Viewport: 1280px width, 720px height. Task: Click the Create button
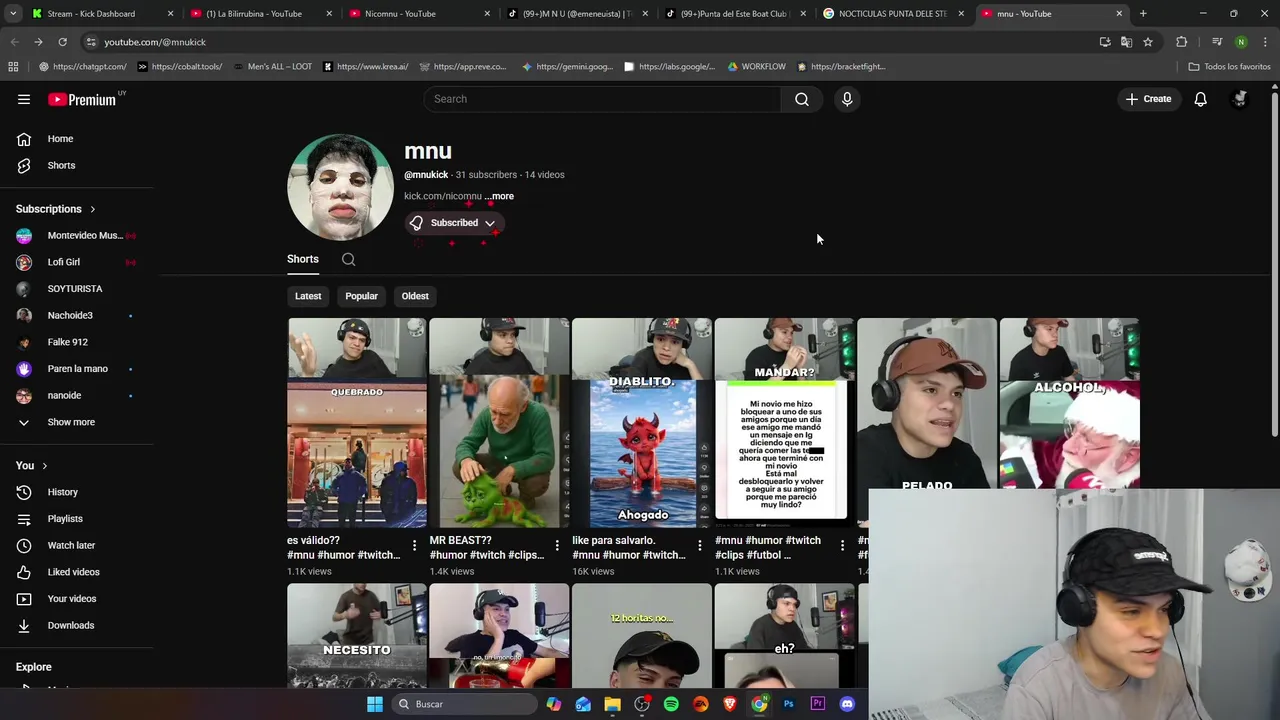tap(1148, 99)
